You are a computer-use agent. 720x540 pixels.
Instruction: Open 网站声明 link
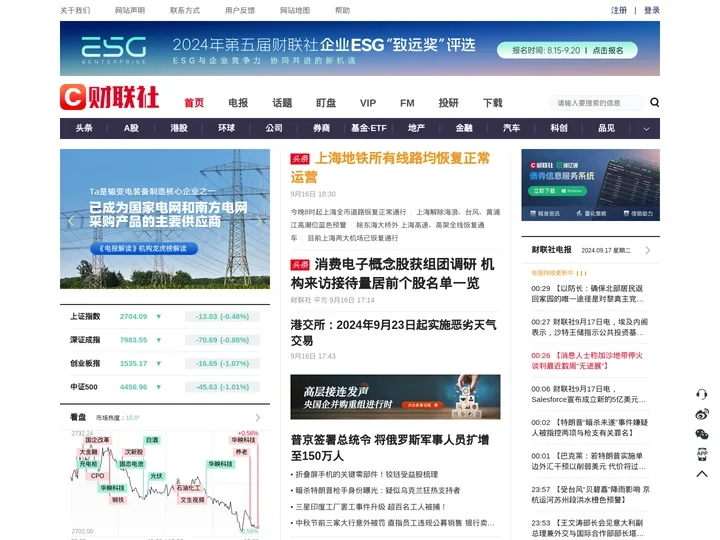[x=130, y=10]
